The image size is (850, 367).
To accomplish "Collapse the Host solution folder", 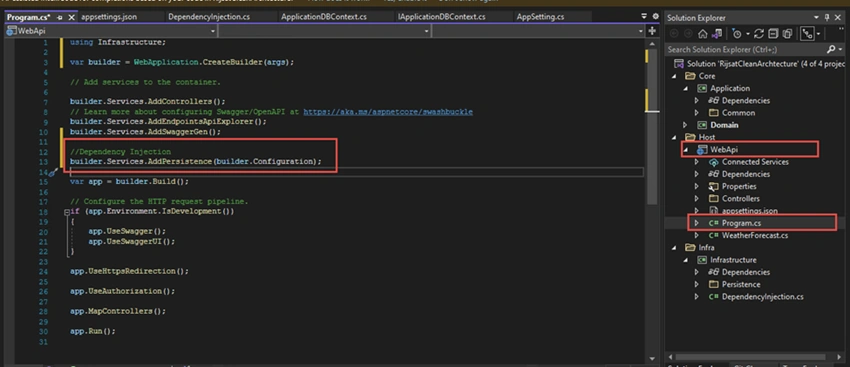I will pos(674,138).
